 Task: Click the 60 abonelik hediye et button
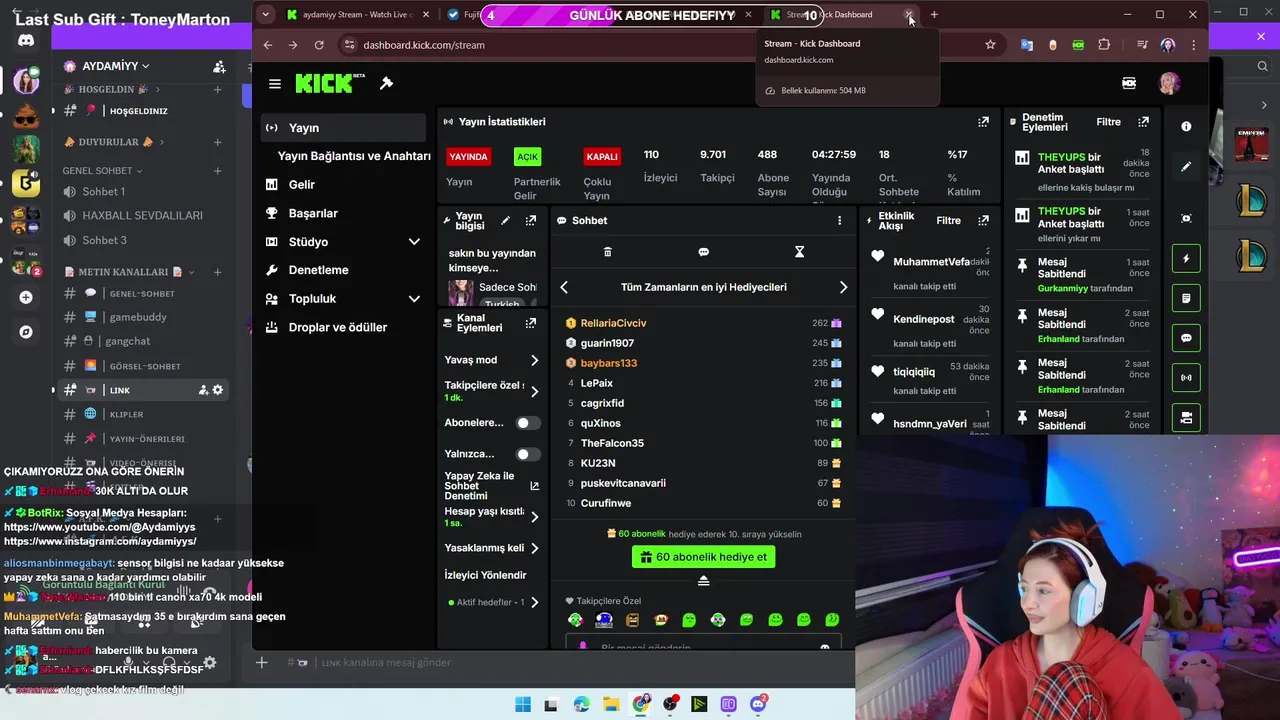[x=703, y=557]
